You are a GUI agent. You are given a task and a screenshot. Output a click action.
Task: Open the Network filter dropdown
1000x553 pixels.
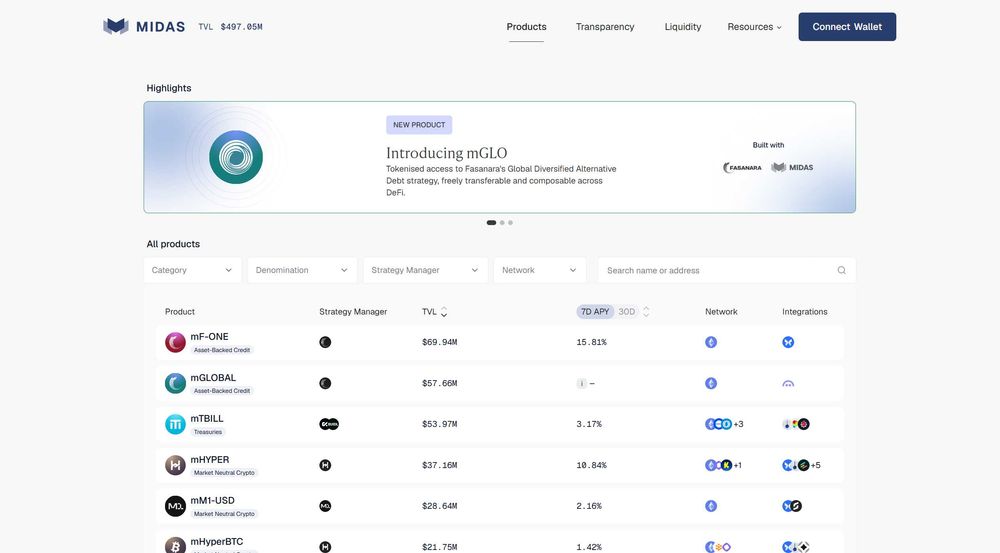539,270
